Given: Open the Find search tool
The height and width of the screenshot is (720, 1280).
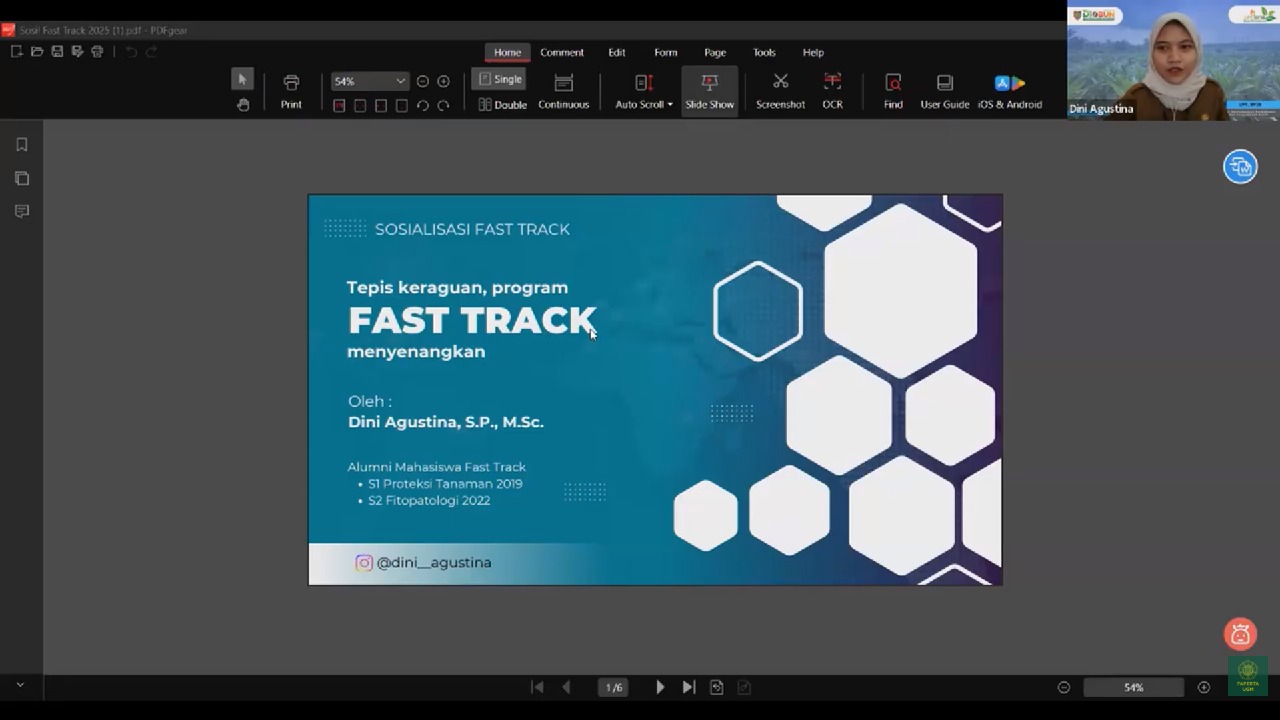Looking at the screenshot, I should [893, 91].
